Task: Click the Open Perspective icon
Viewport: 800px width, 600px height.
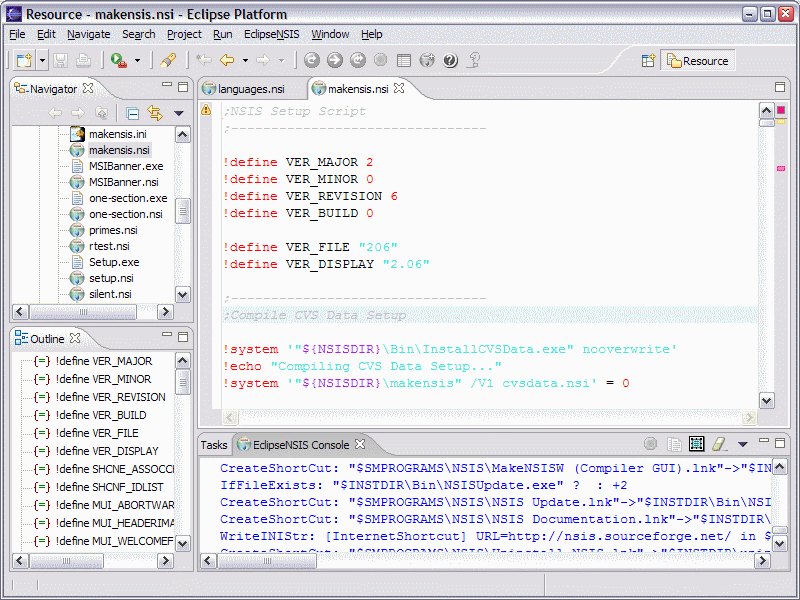Action: (x=649, y=61)
